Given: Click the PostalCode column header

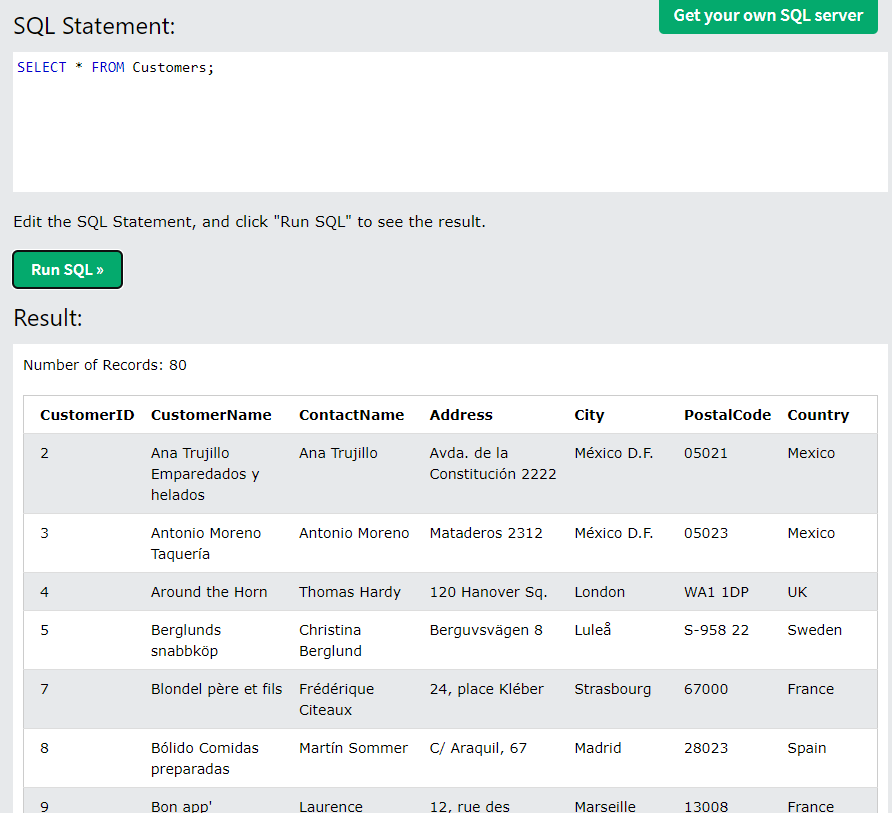Looking at the screenshot, I should [x=727, y=415].
